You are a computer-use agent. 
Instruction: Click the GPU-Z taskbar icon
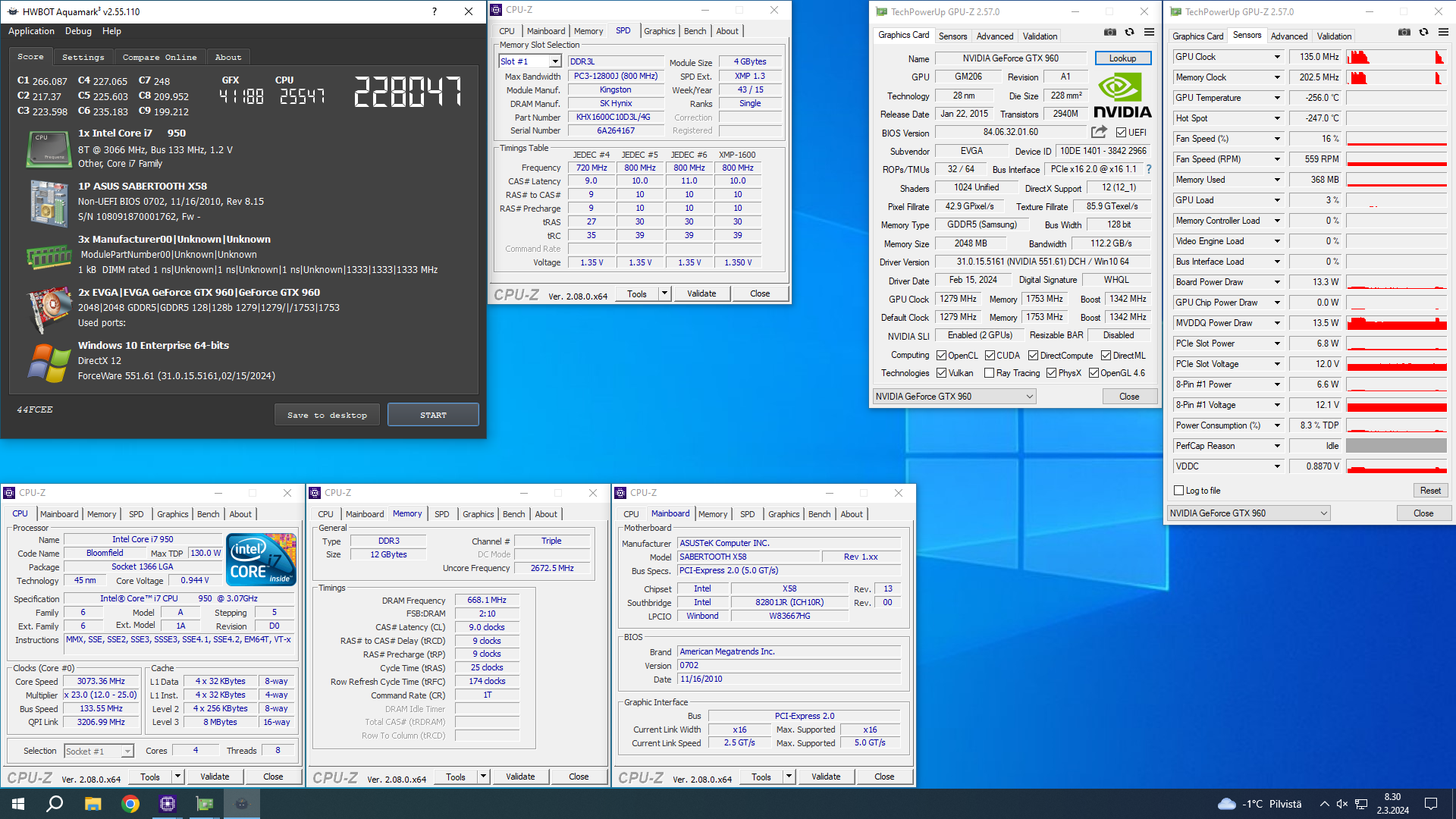(x=205, y=804)
